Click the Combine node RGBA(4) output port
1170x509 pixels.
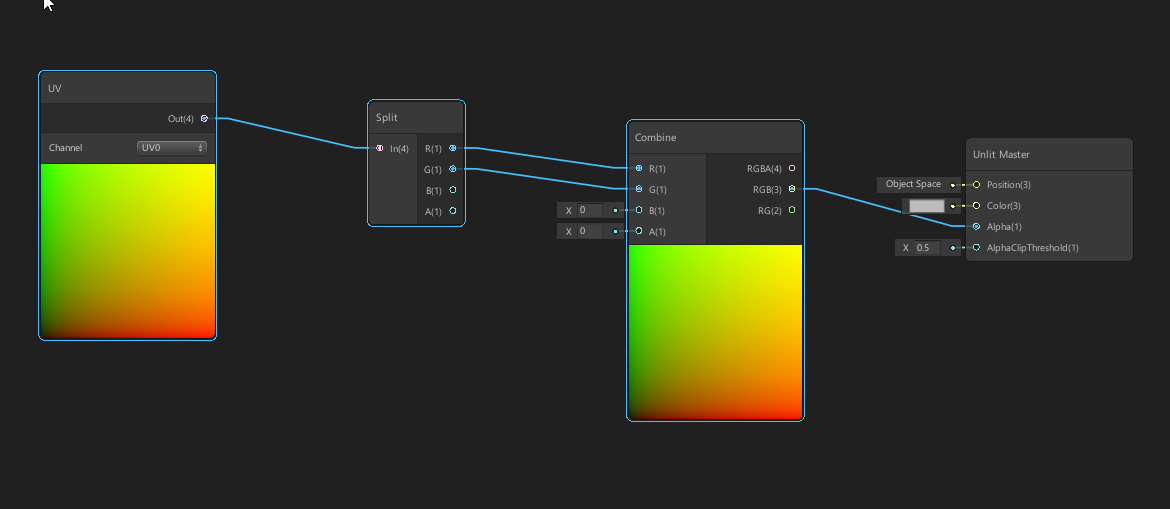tap(792, 169)
